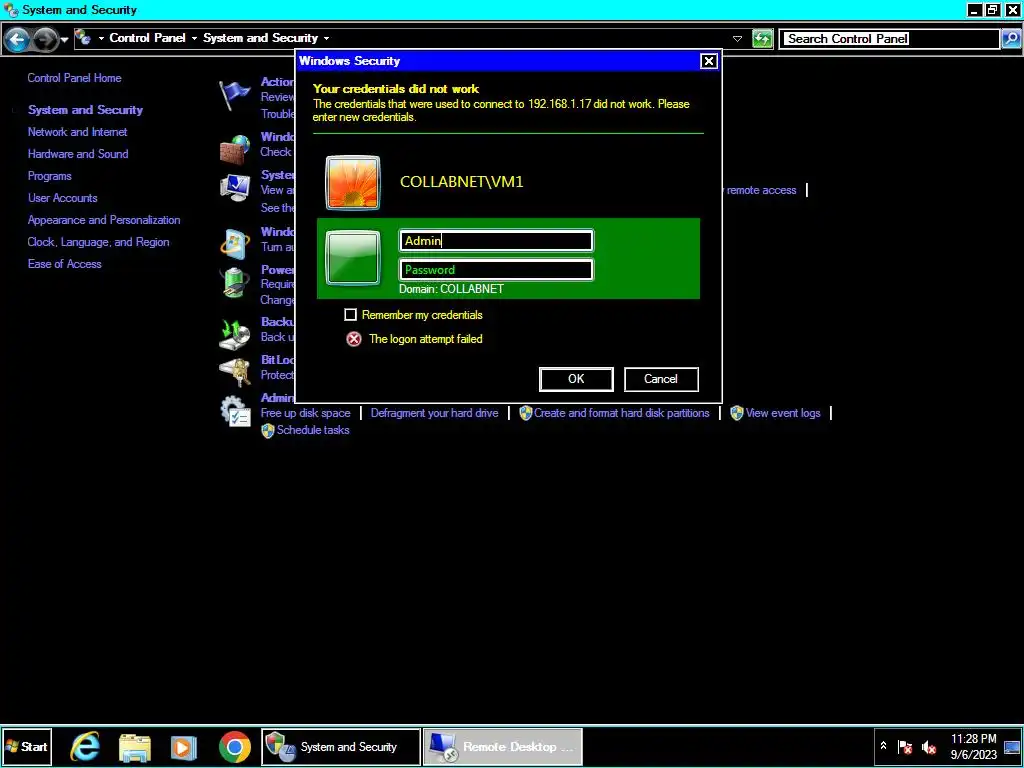Open Network and Internet category
This screenshot has height=768, width=1024.
pyautogui.click(x=77, y=132)
